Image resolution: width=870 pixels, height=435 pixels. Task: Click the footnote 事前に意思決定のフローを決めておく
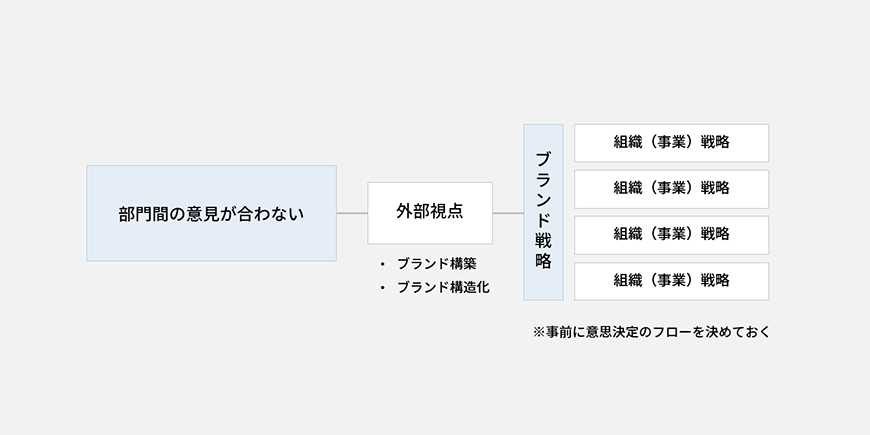click(658, 332)
